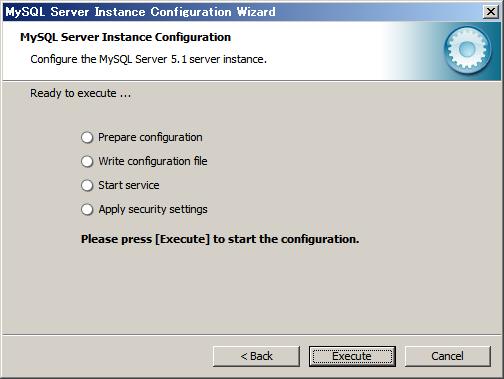This screenshot has width=504, height=379.
Task: Click the Execute button
Action: pyautogui.click(x=352, y=356)
